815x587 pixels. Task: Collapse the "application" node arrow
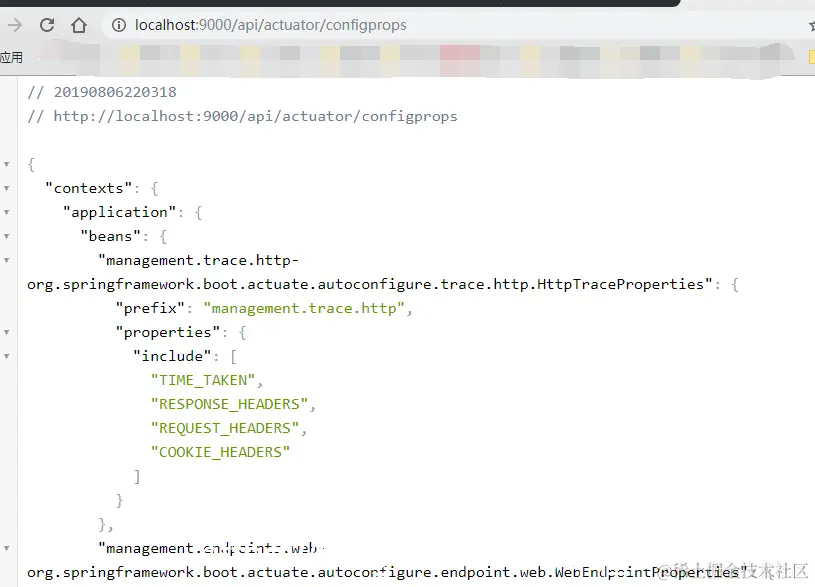tap(7, 212)
